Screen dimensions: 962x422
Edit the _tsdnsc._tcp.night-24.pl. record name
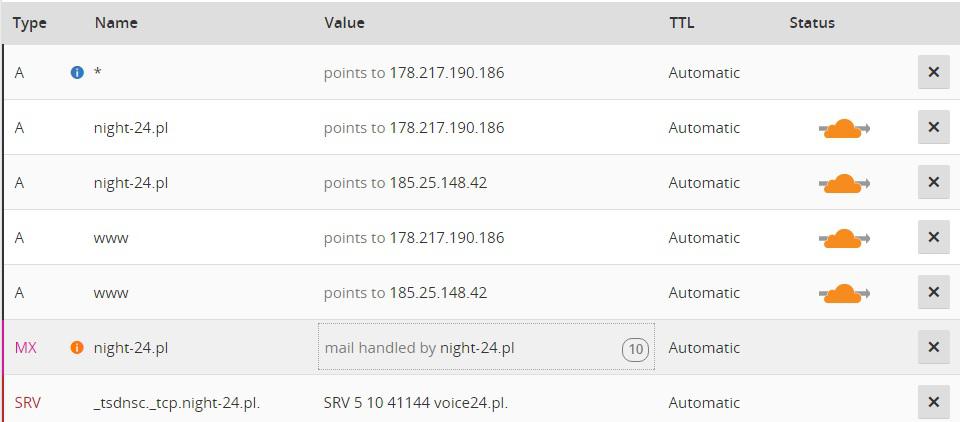177,403
